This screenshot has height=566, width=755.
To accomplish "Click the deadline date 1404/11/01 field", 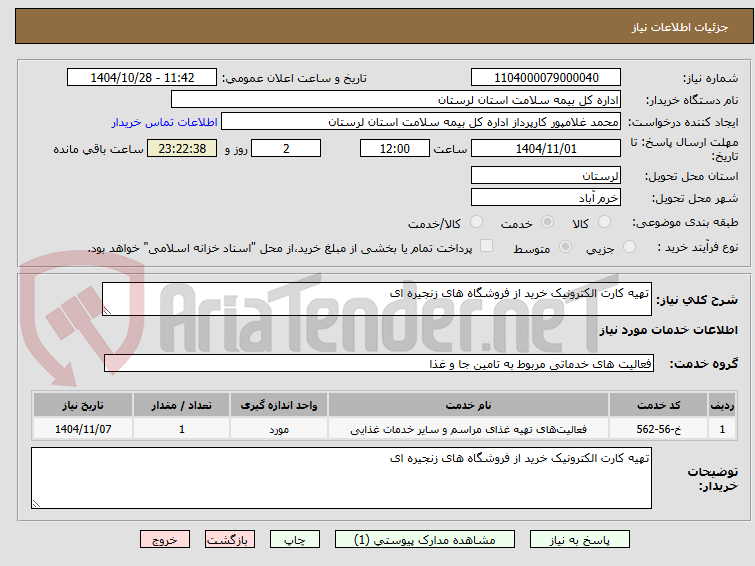I will (546, 148).
